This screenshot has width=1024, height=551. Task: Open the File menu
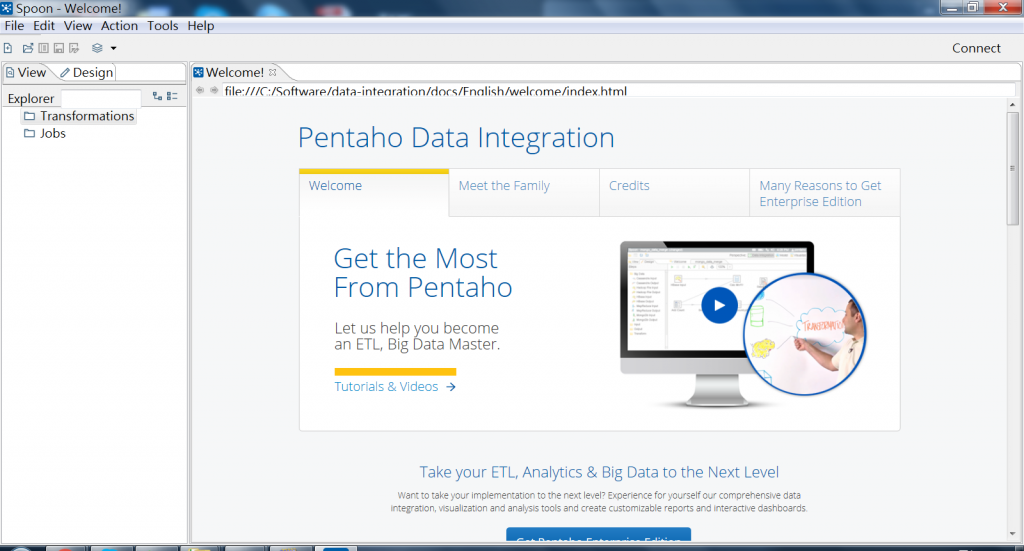(14, 25)
